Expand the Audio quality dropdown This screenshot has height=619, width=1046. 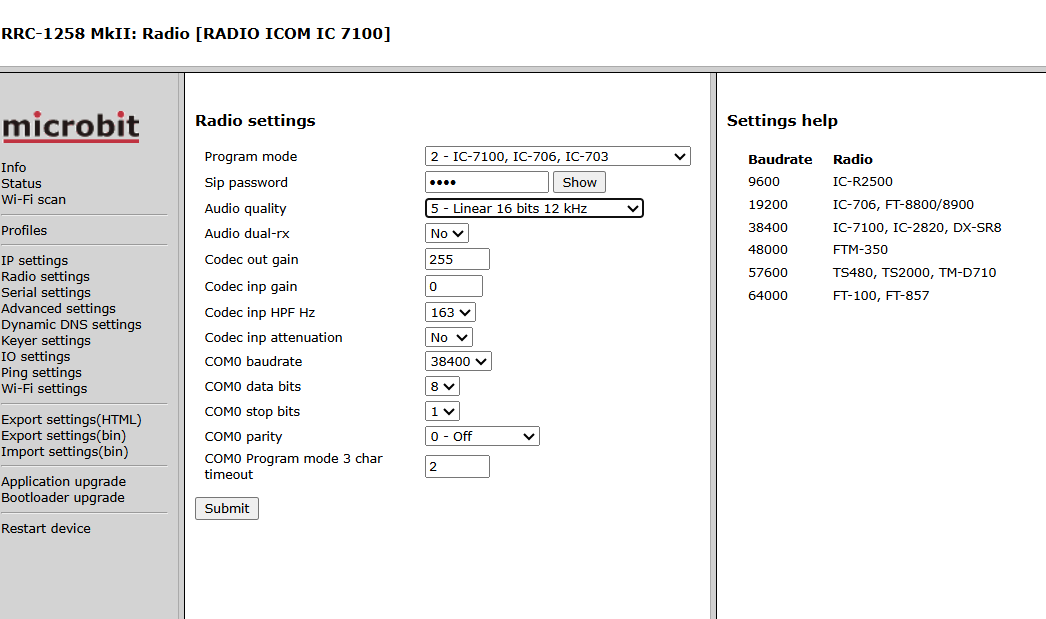(x=534, y=208)
